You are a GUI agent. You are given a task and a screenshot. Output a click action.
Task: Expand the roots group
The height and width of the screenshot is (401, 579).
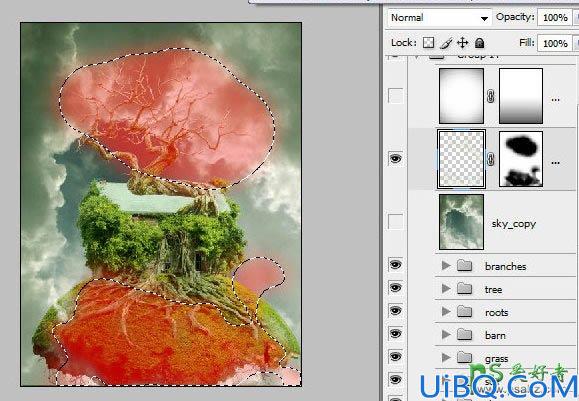pos(446,312)
